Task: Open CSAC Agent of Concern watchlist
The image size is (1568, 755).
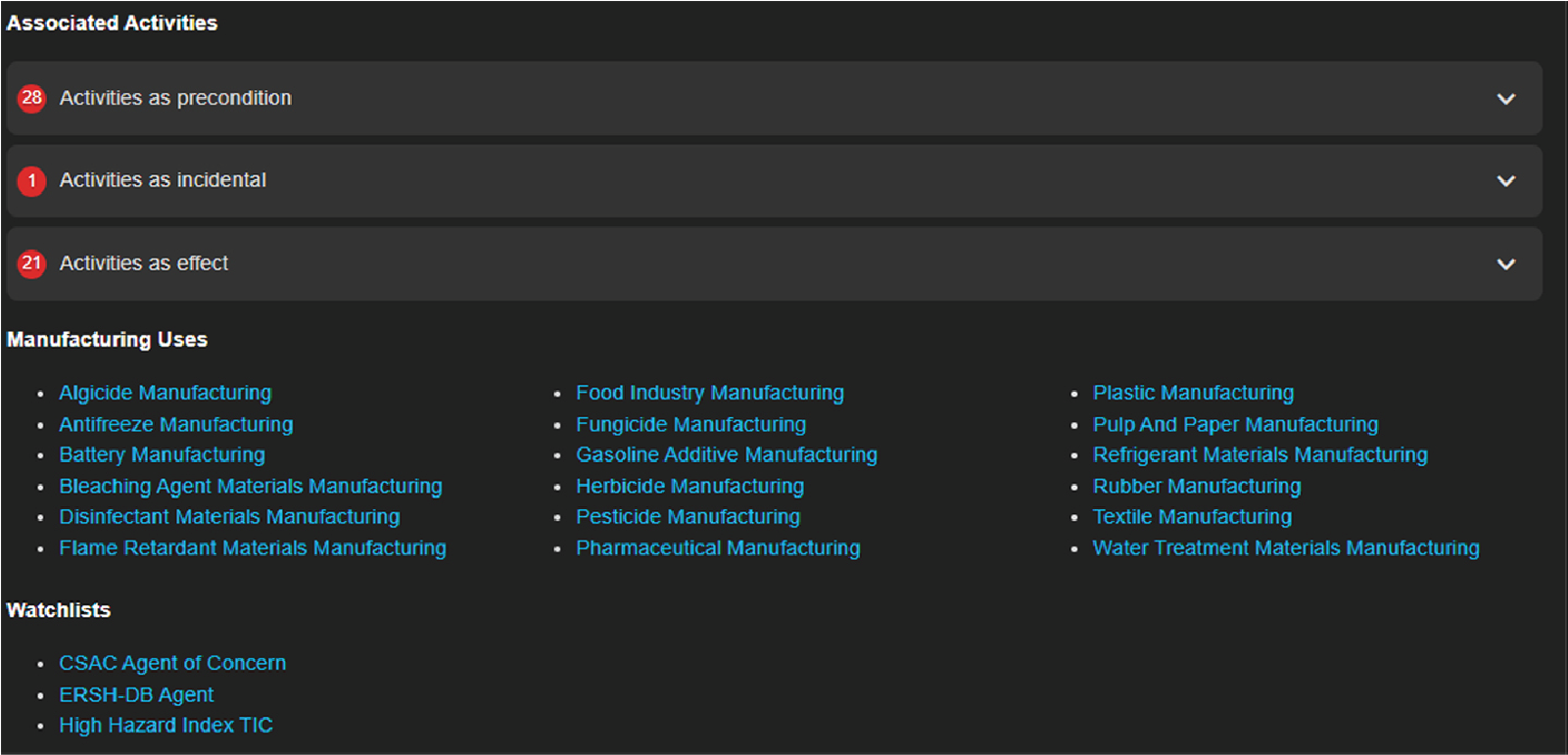Action: 172,663
